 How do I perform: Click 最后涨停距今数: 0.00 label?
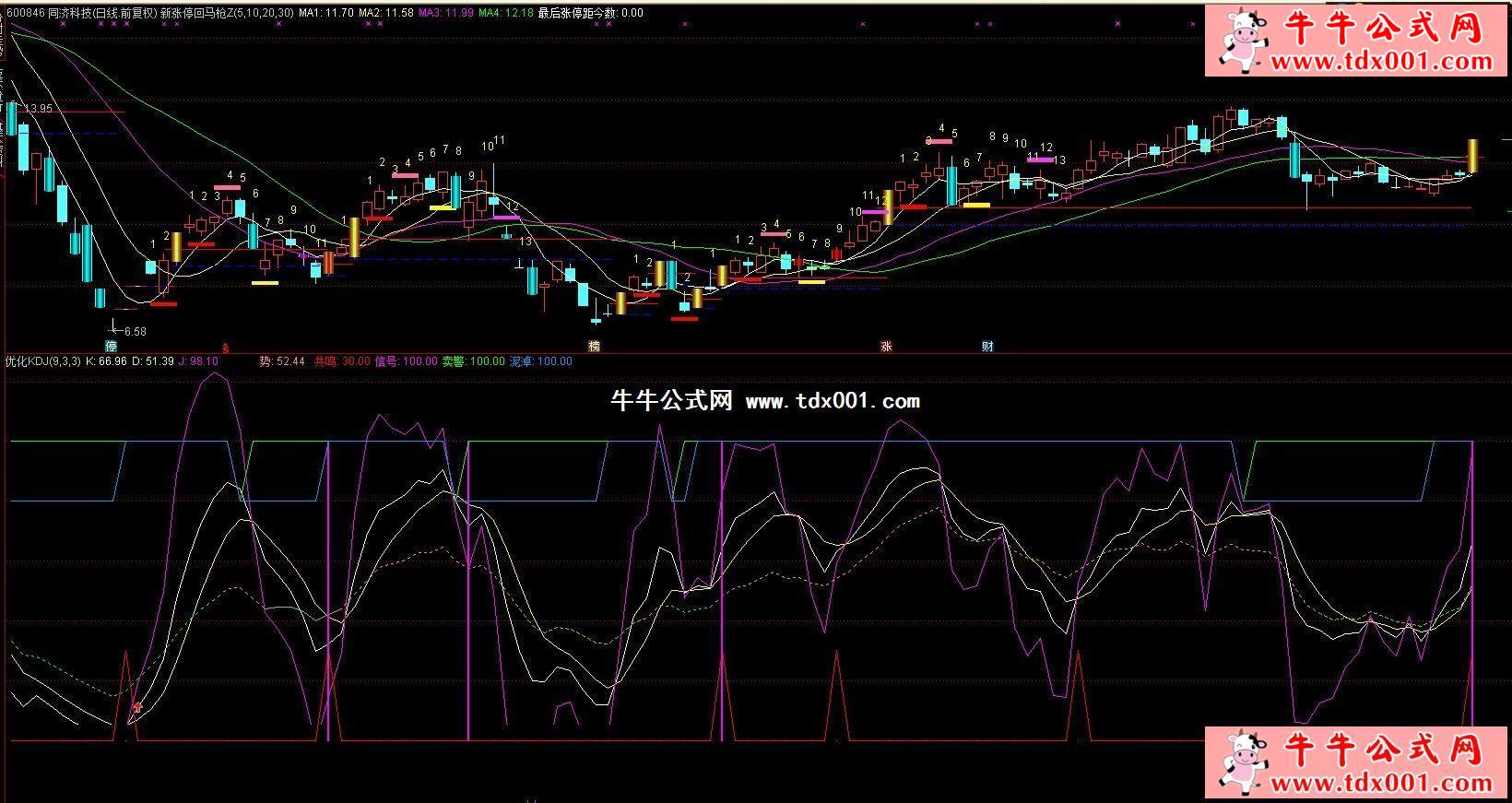(x=591, y=13)
